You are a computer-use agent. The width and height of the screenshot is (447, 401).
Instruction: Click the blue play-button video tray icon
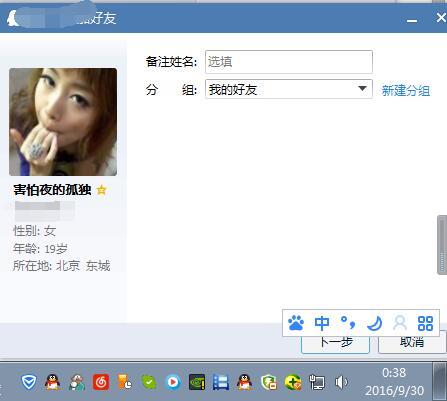(x=173, y=382)
